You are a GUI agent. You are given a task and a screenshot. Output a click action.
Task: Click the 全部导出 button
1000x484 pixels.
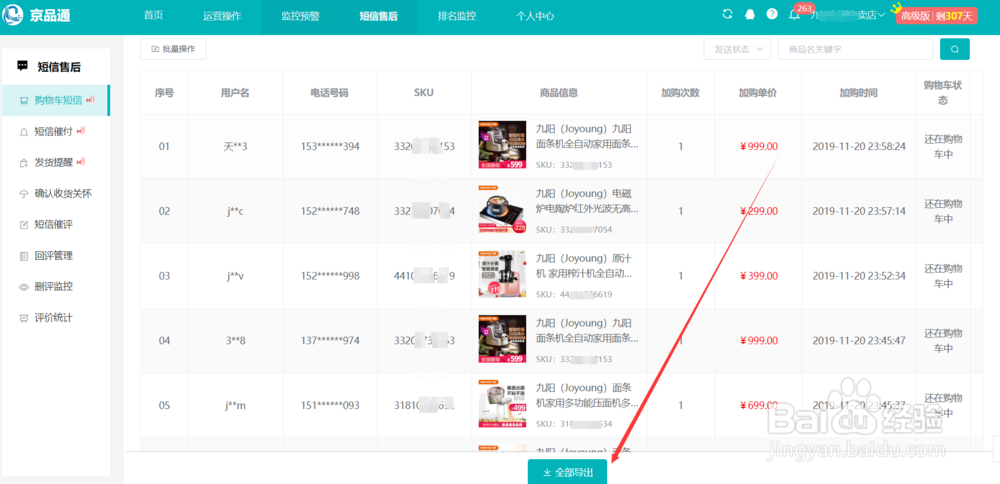tap(567, 473)
